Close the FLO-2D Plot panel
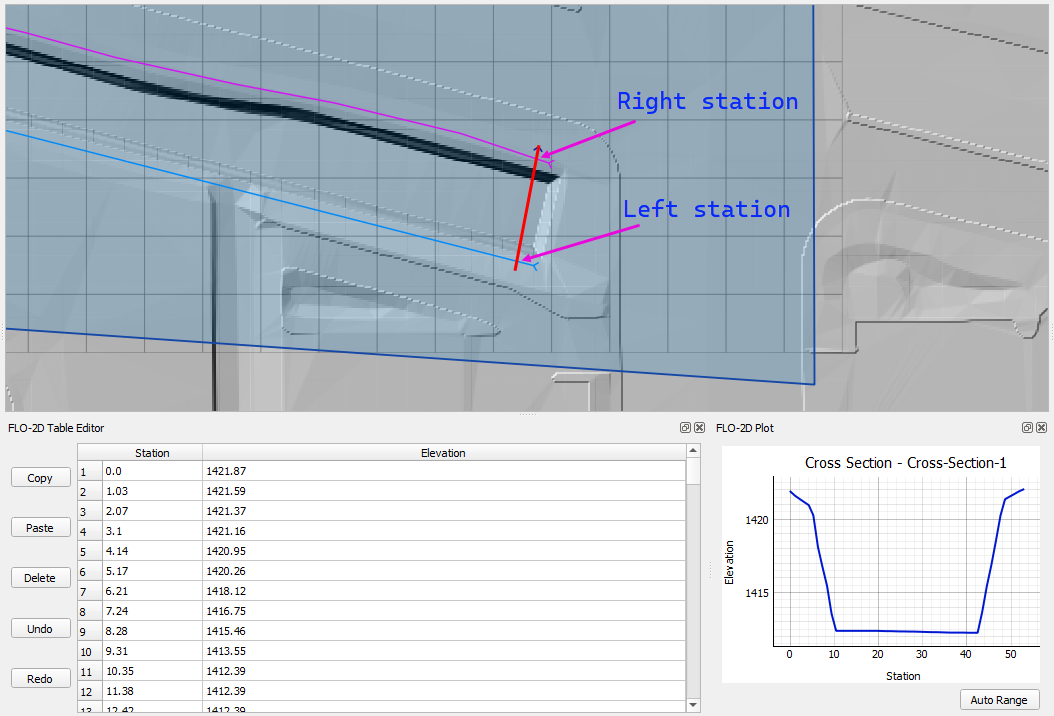The image size is (1054, 716). click(1041, 428)
